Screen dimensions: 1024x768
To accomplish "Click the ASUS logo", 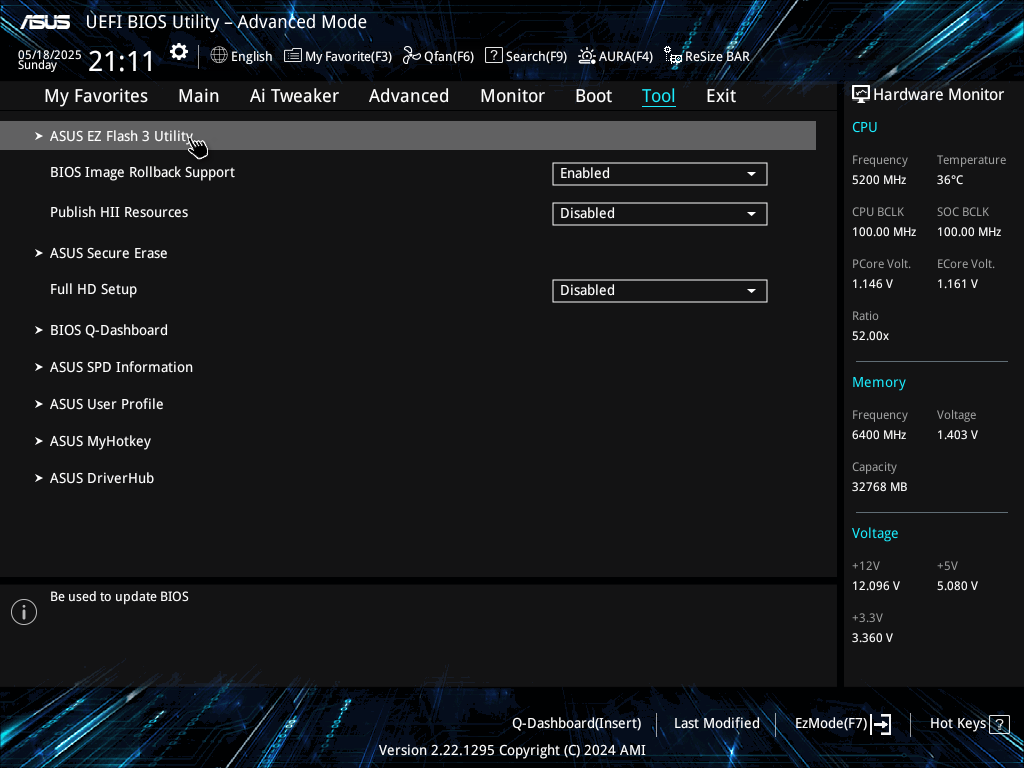I will pyautogui.click(x=45, y=22).
